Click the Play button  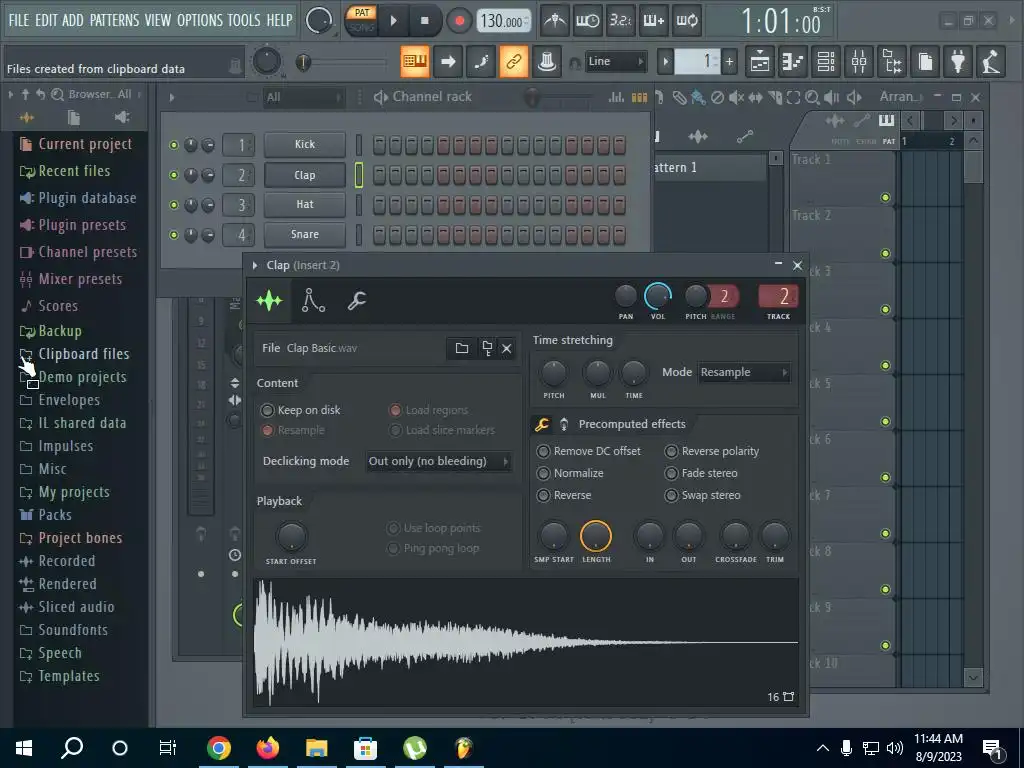[x=394, y=21]
